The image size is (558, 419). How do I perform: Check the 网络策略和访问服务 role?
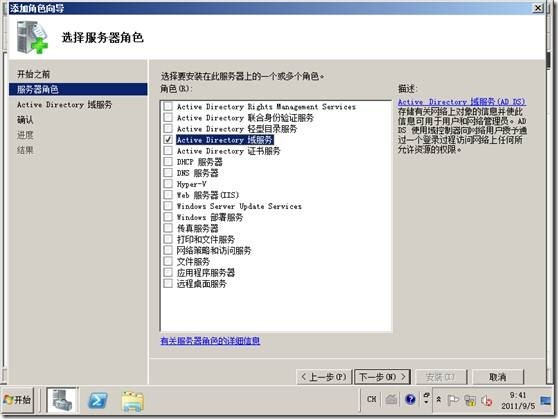168,250
